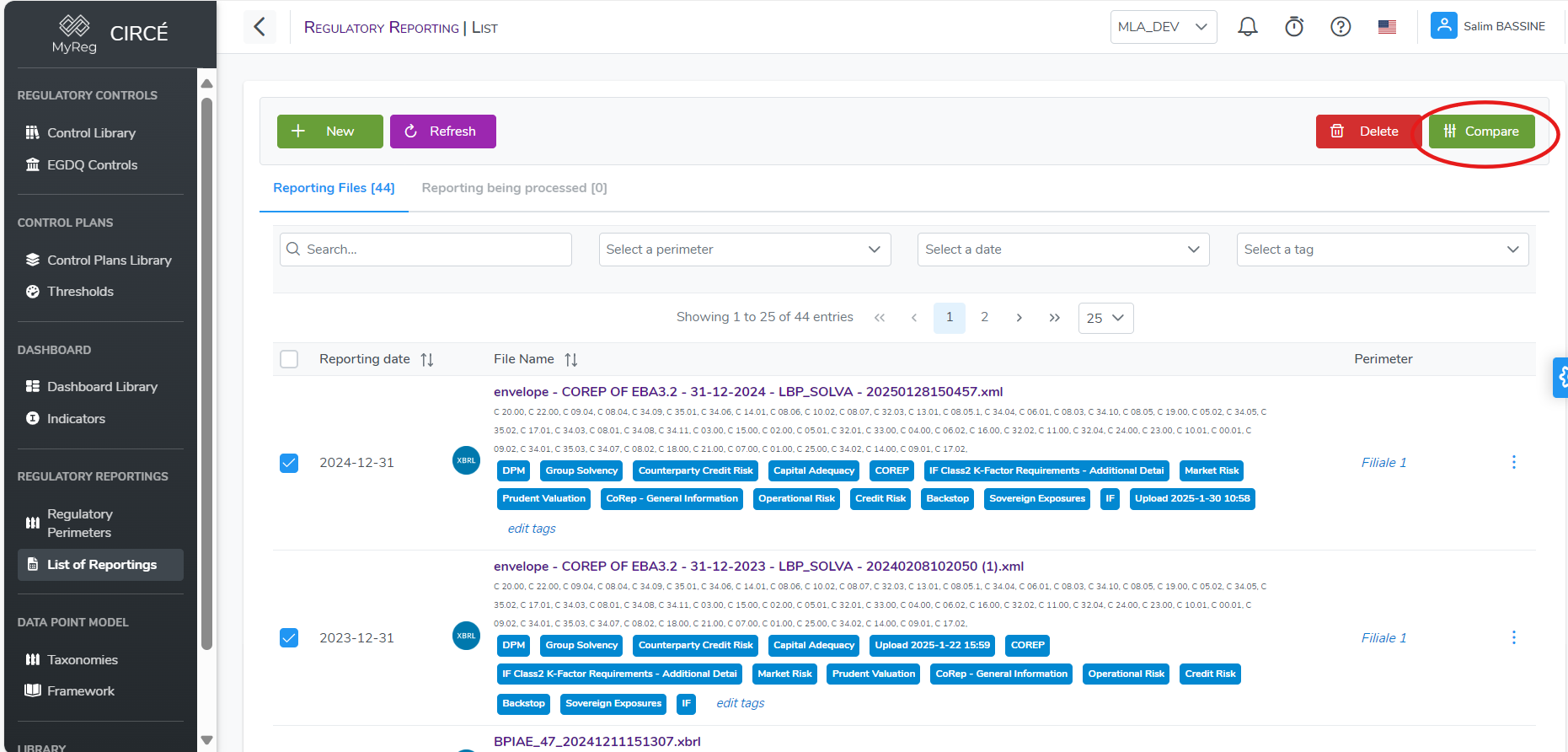Select List of Reportings in sidebar
1568x752 pixels.
click(x=101, y=564)
